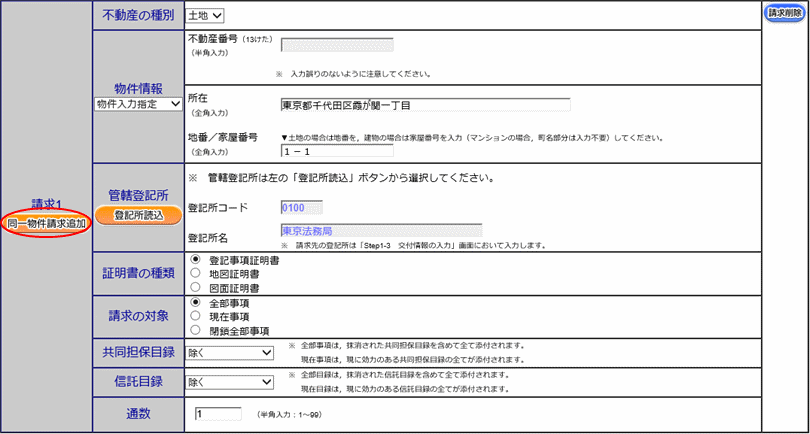Click the 管轄登記所 heading
This screenshot has width=810, height=434.
click(x=138, y=195)
